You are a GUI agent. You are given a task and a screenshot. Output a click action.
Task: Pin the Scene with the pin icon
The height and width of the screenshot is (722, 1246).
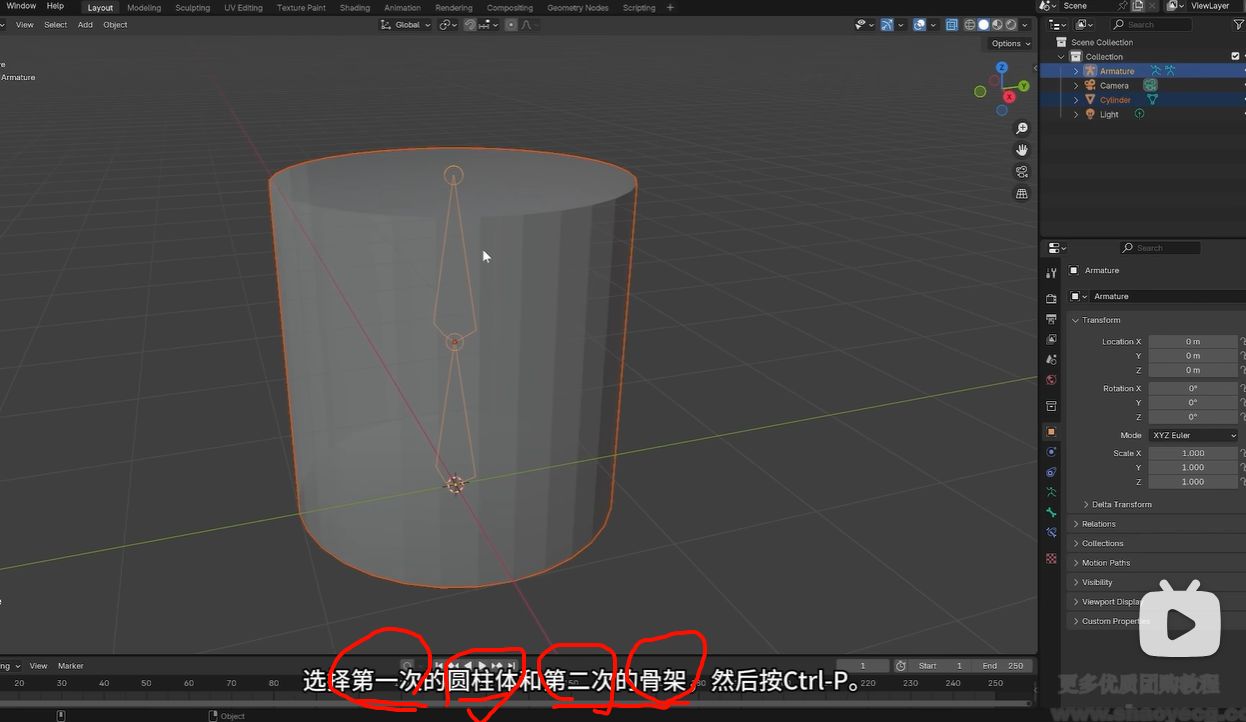click(1122, 6)
